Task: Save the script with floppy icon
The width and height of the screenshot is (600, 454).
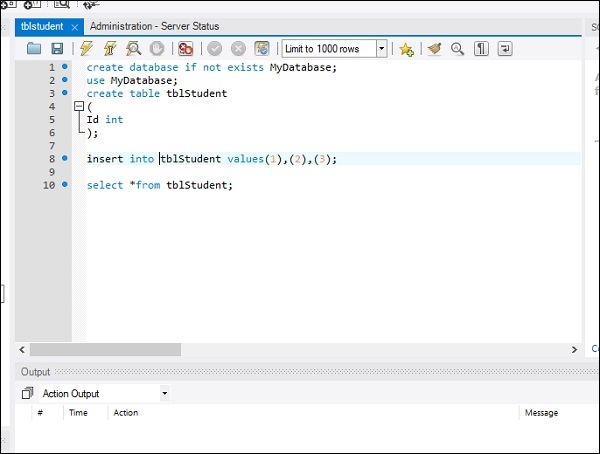Action: point(57,49)
